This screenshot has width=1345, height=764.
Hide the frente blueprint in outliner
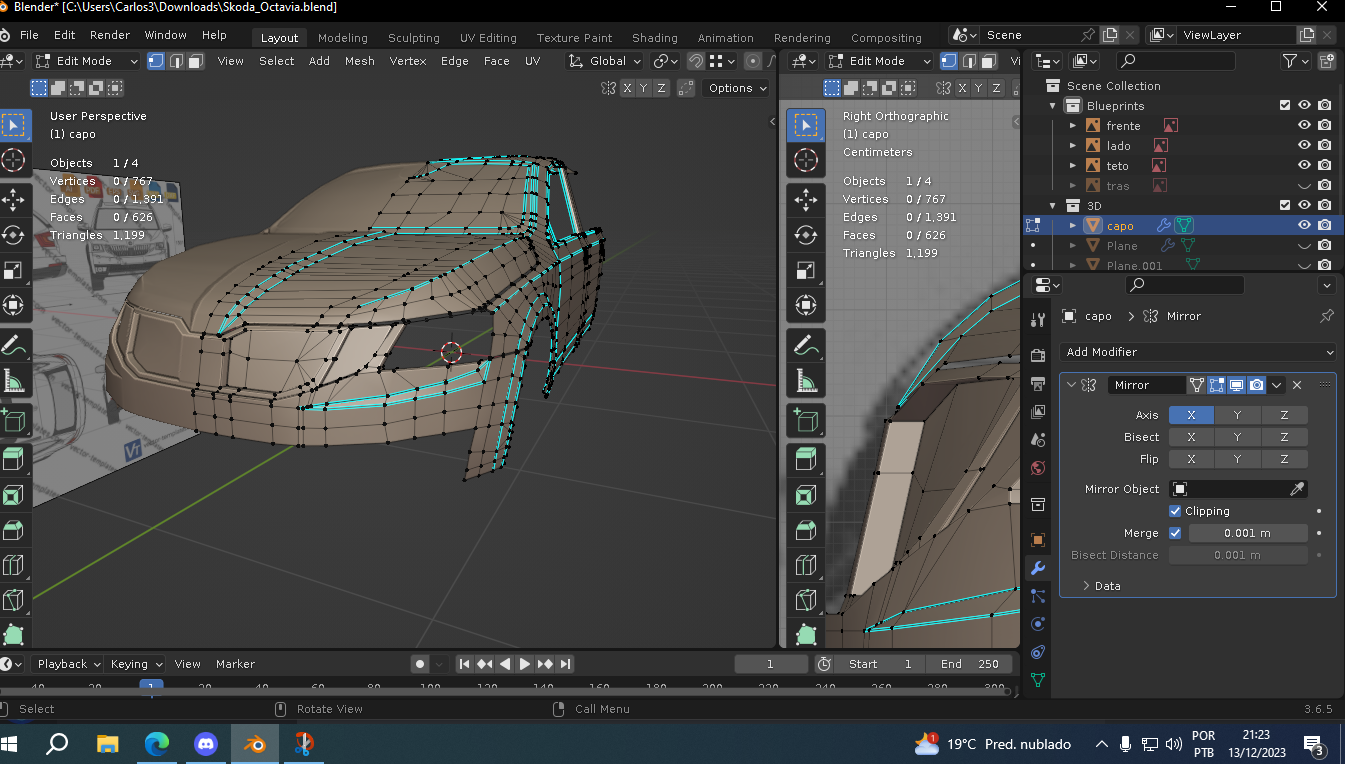tap(1304, 126)
